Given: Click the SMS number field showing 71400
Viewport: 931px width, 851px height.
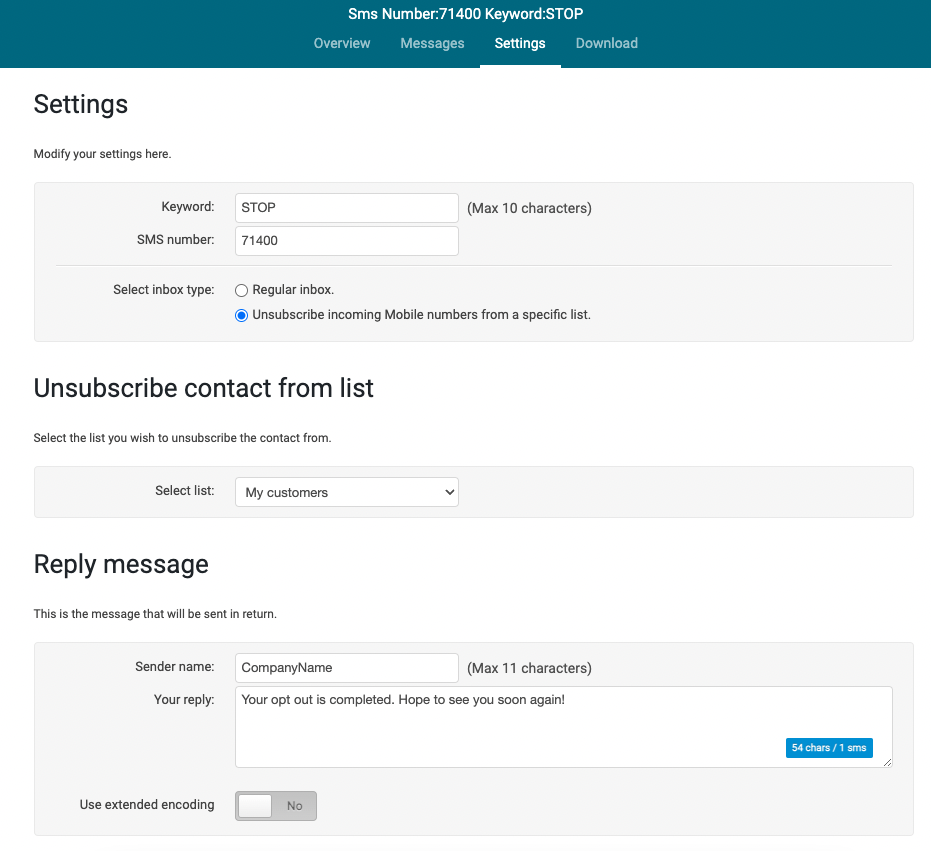Looking at the screenshot, I should 347,241.
